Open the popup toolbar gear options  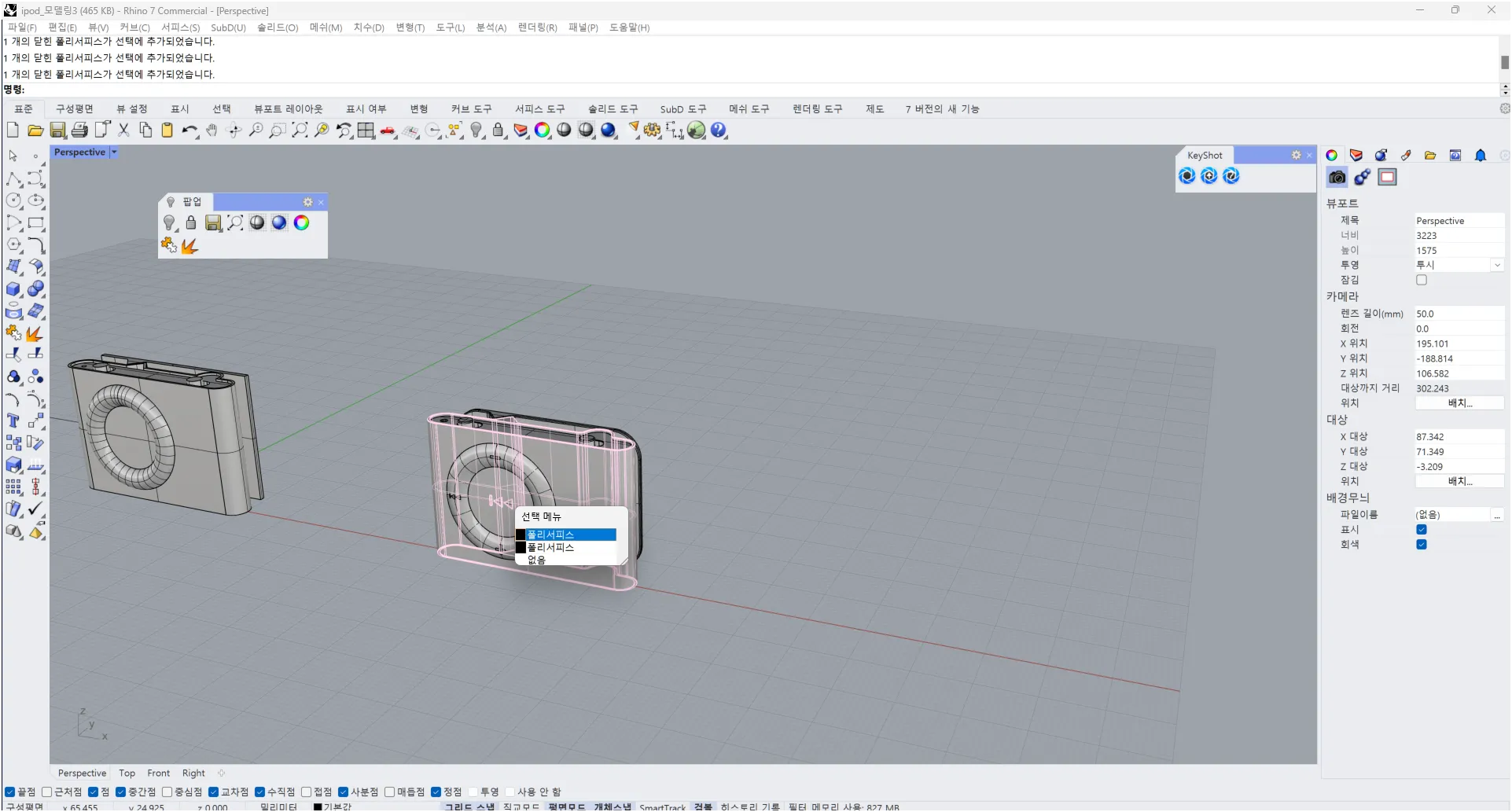click(307, 203)
